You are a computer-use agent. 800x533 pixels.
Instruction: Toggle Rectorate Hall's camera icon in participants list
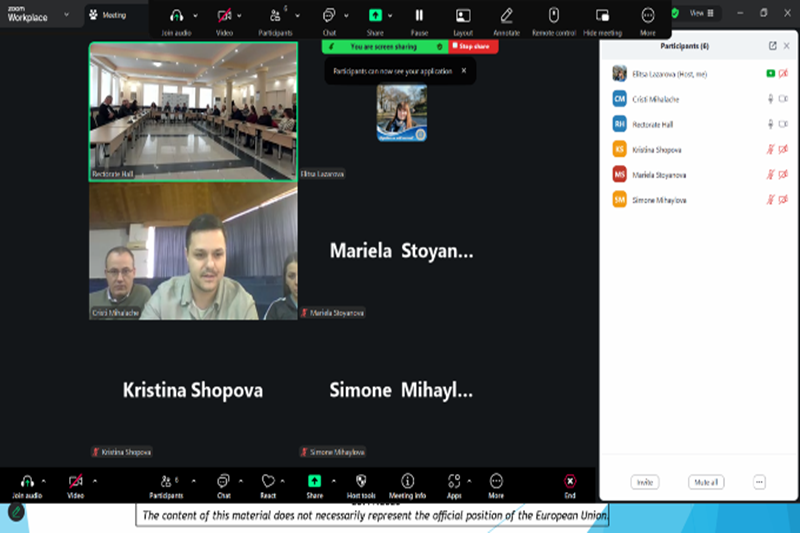(x=783, y=124)
